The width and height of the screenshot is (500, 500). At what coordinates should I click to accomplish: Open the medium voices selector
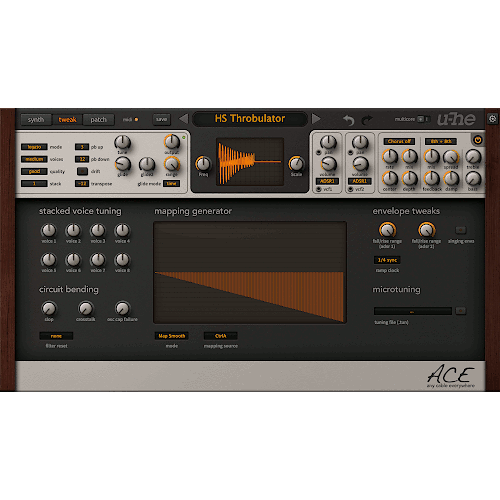[34, 159]
